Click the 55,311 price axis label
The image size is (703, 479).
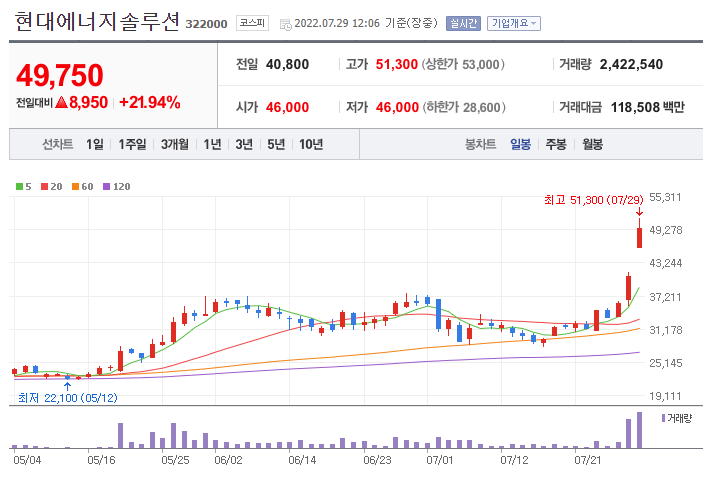pos(665,197)
